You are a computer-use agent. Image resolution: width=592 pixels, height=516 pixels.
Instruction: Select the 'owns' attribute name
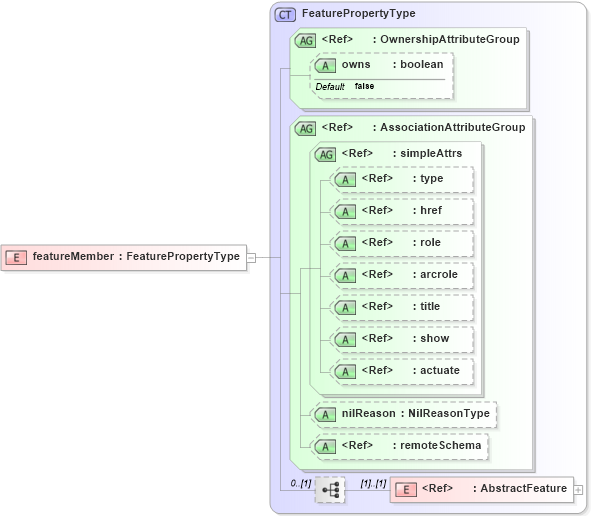pos(356,65)
